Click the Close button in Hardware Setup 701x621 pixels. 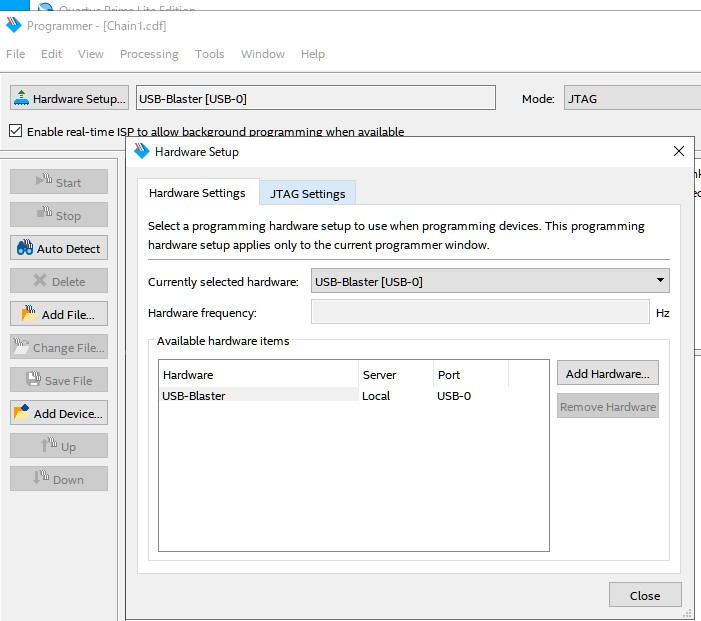pos(645,595)
